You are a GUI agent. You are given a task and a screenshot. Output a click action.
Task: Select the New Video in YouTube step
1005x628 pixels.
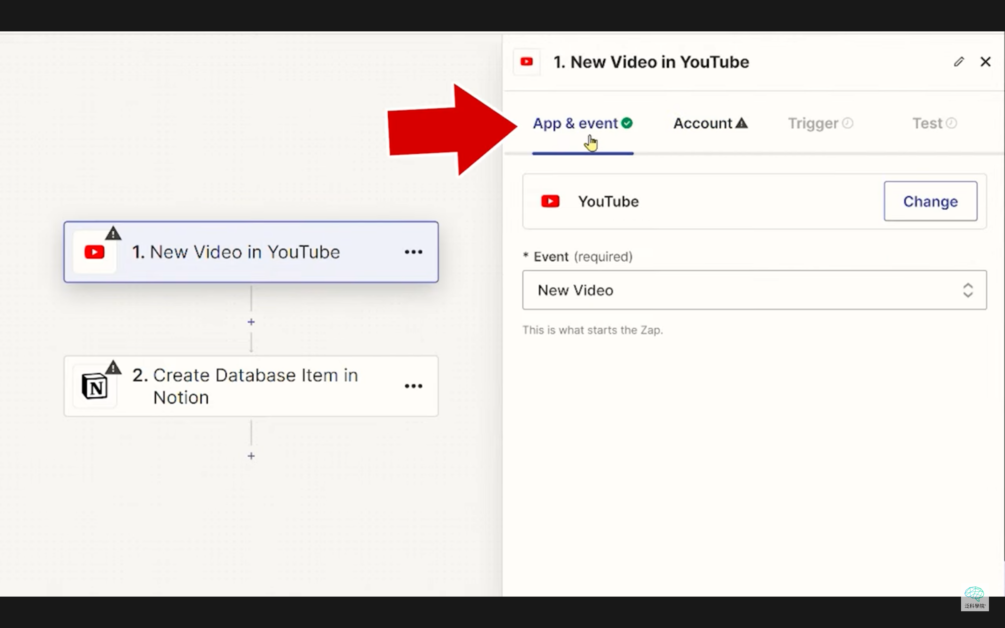[x=245, y=252]
